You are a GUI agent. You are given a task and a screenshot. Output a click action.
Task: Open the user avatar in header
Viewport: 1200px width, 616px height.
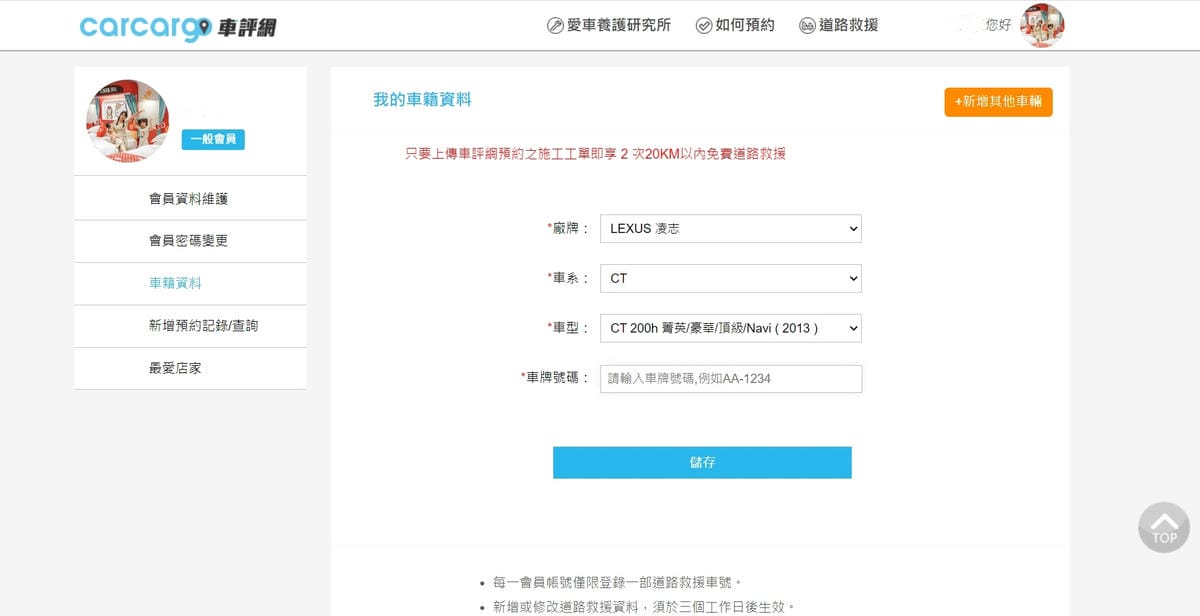pyautogui.click(x=1042, y=25)
